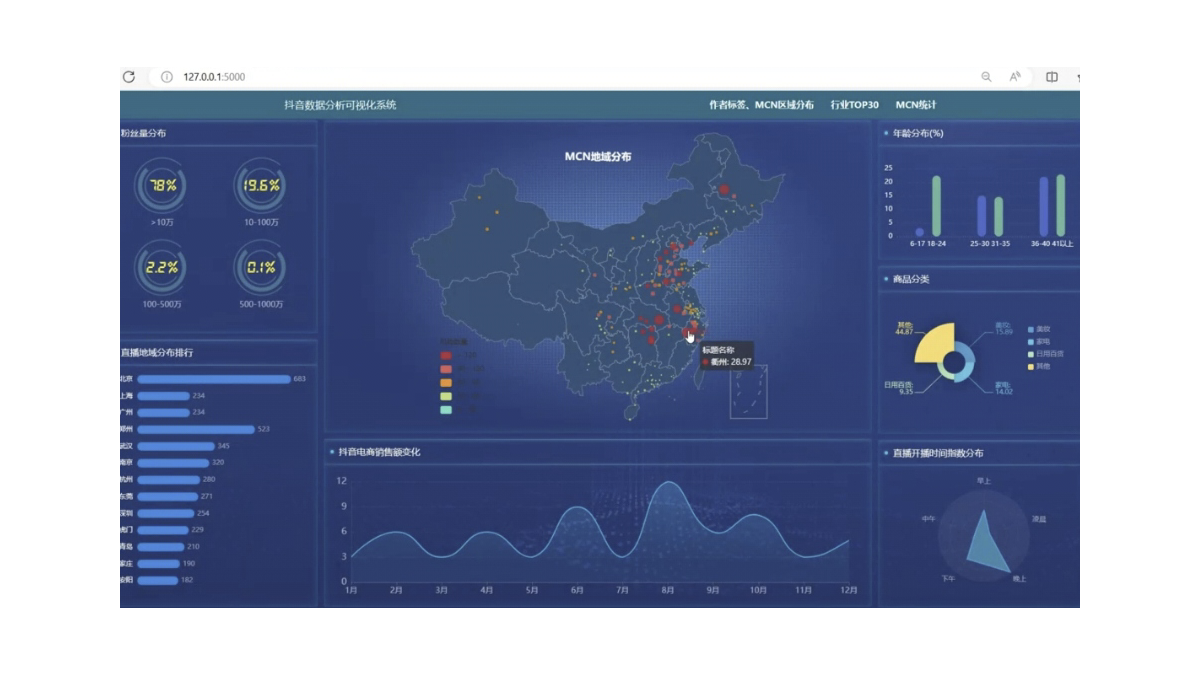1200x675 pixels.
Task: Toggle the 其他 legend entry in 商品分类
Action: [x=1039, y=367]
